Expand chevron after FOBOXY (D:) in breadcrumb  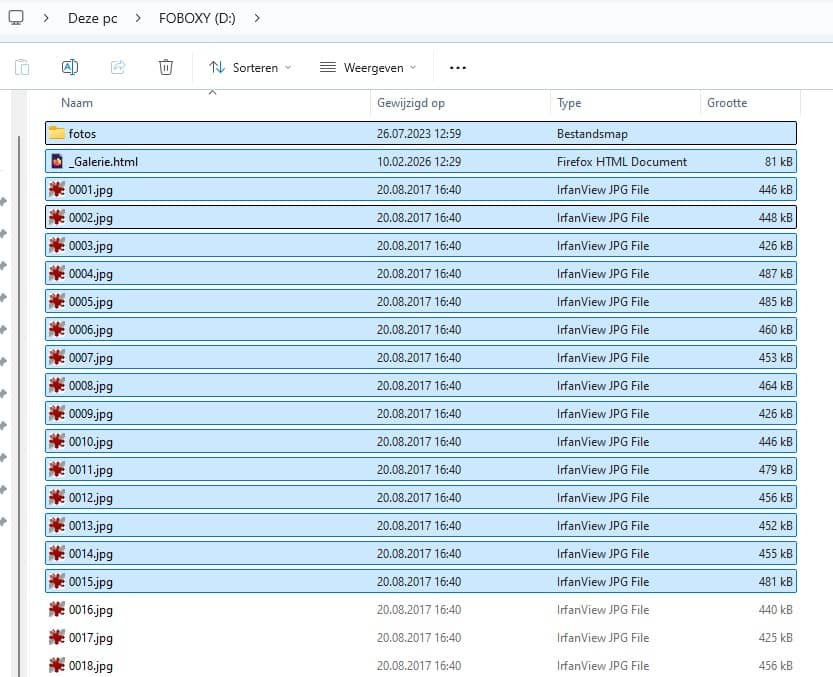pos(257,18)
